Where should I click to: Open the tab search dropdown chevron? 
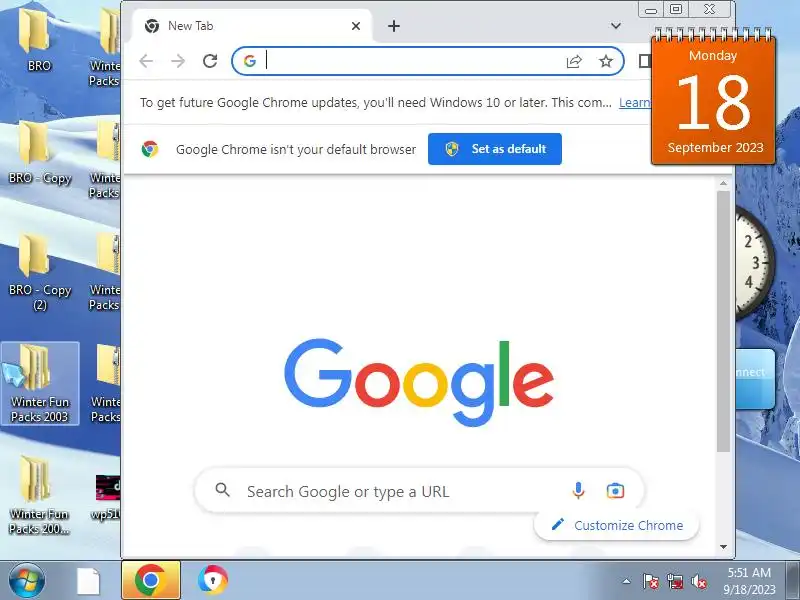[616, 26]
